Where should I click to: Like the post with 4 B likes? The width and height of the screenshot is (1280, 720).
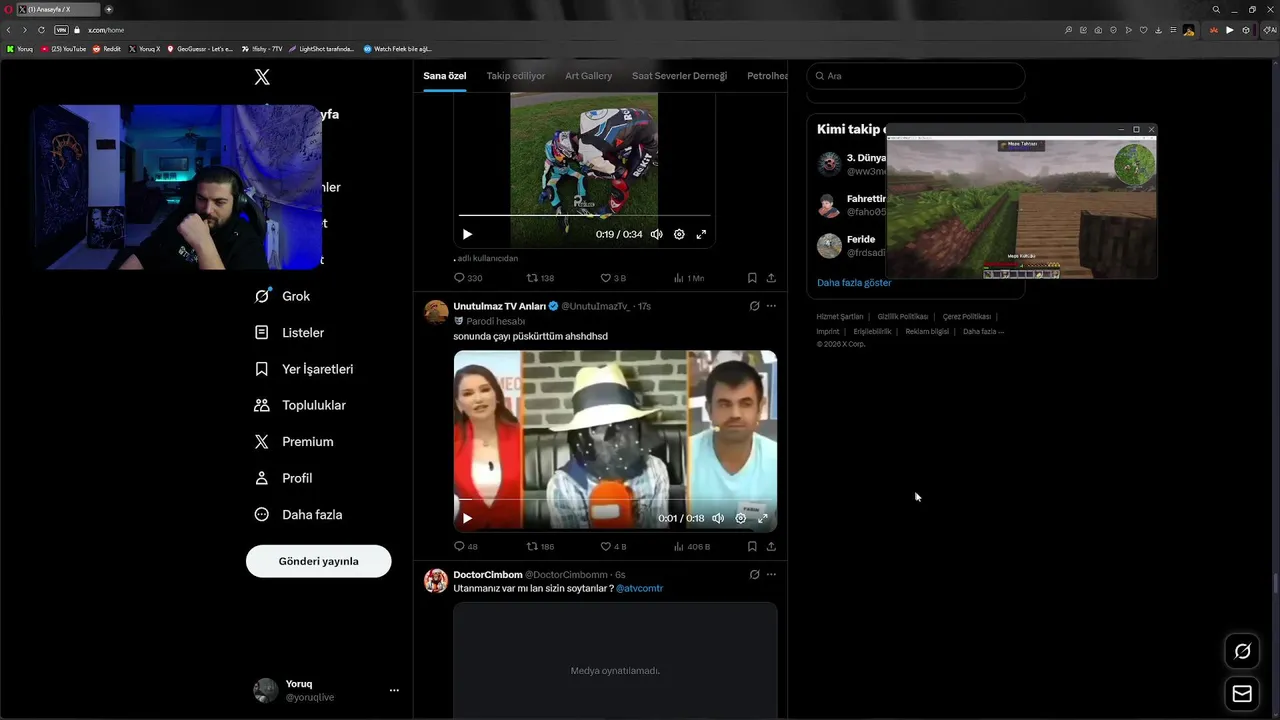pyautogui.click(x=612, y=546)
